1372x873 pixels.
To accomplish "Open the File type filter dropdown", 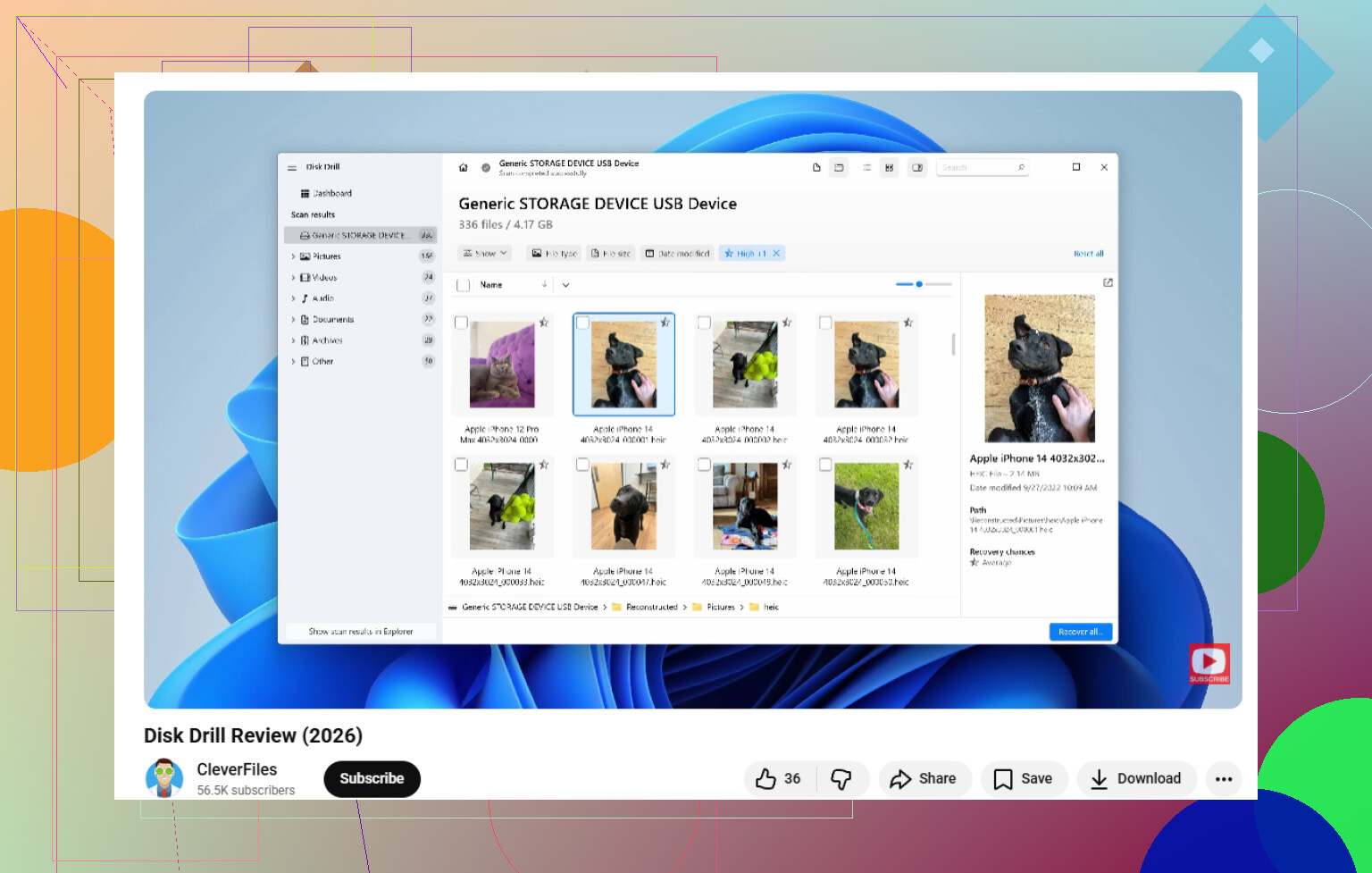I will tap(554, 254).
